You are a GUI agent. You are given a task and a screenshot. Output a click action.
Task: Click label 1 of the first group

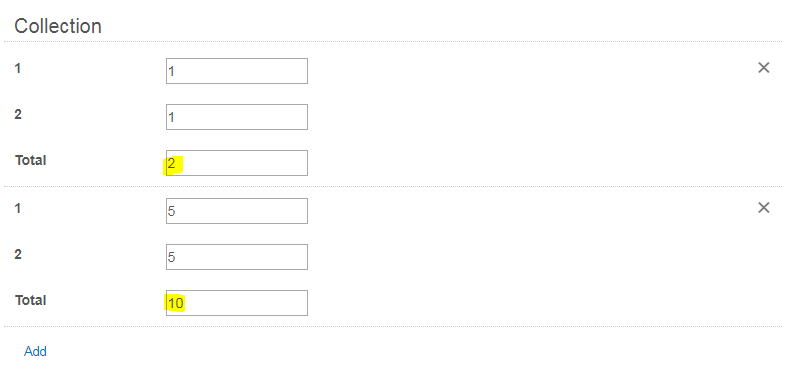pos(18,68)
